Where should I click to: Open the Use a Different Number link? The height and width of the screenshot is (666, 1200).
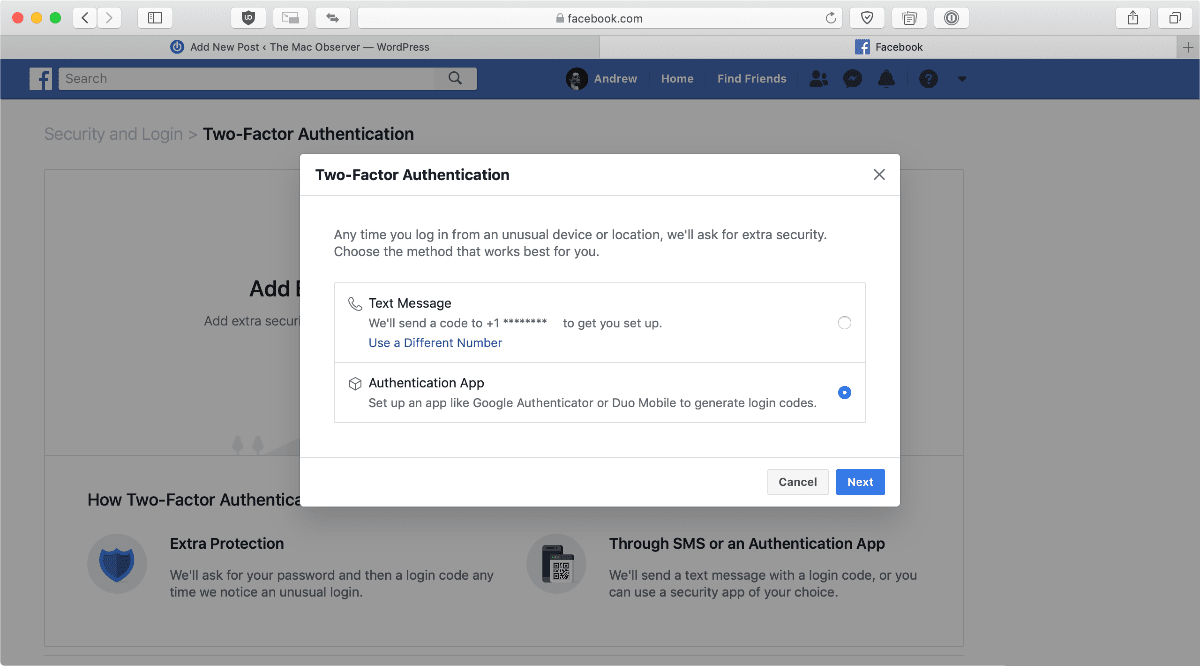[434, 342]
